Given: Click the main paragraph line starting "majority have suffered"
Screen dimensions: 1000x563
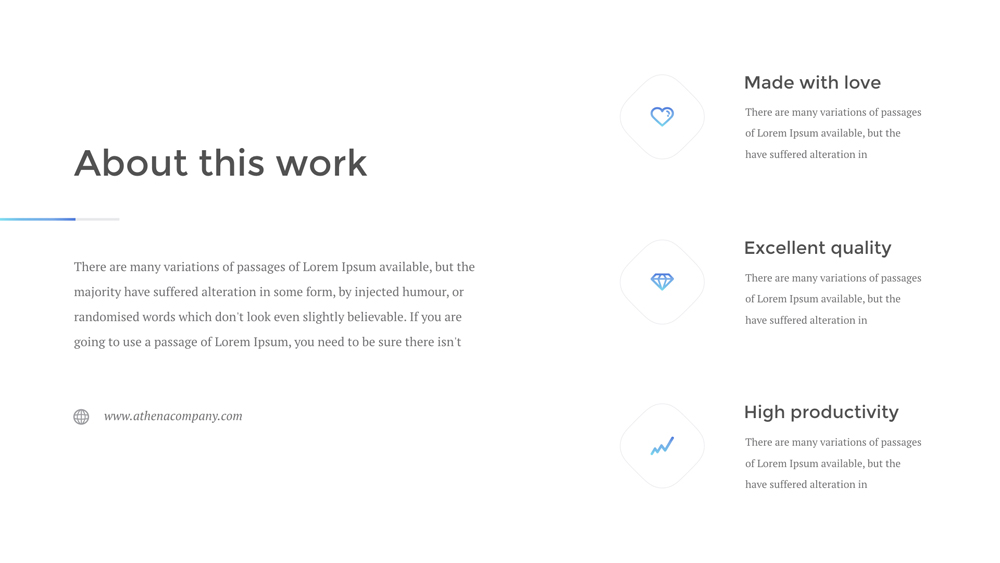Looking at the screenshot, I should click(x=268, y=292).
